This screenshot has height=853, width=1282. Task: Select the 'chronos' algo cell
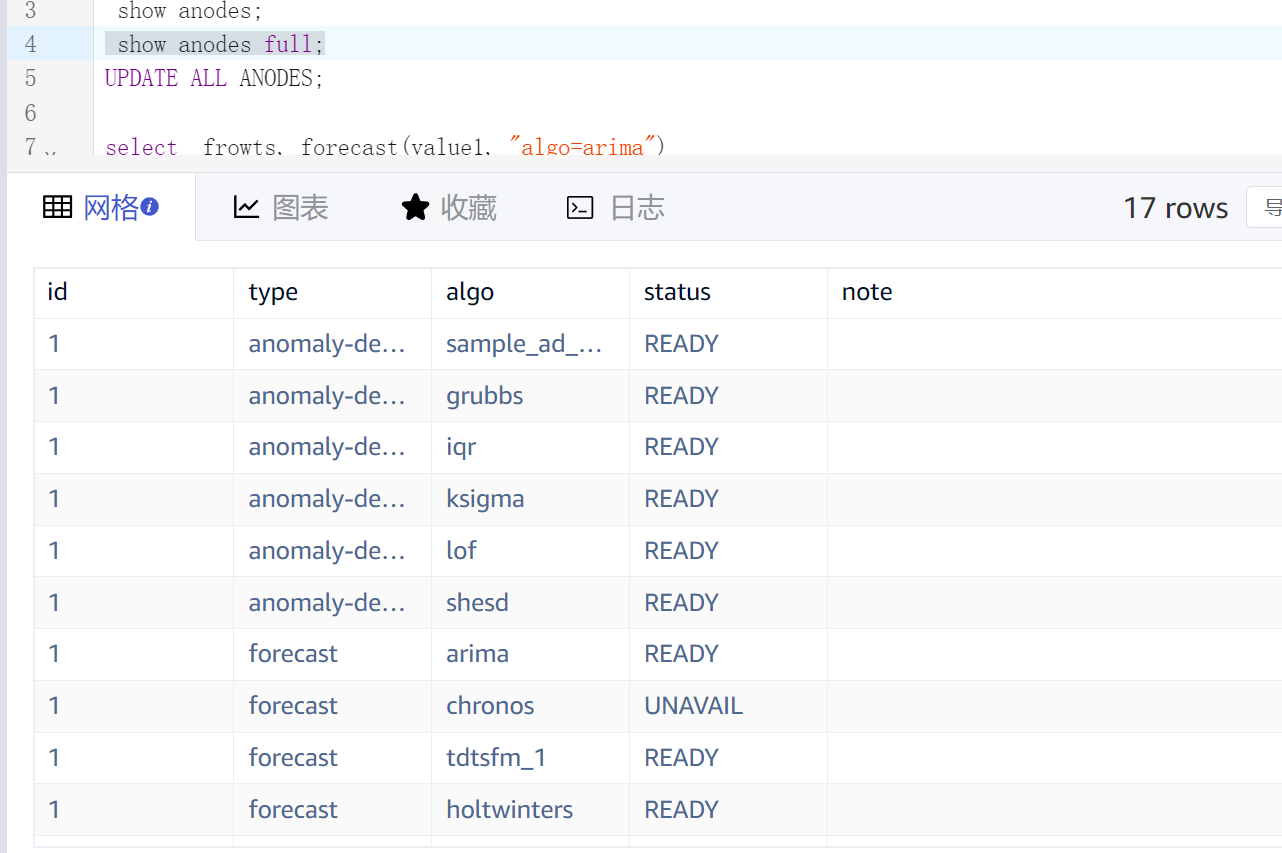click(x=490, y=706)
